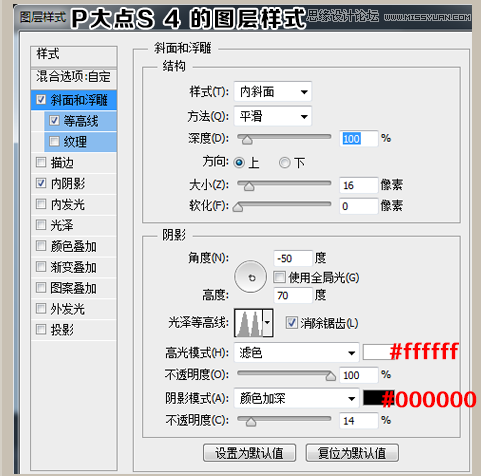
Task: Click the 深度 slider handle
Action: click(x=247, y=140)
